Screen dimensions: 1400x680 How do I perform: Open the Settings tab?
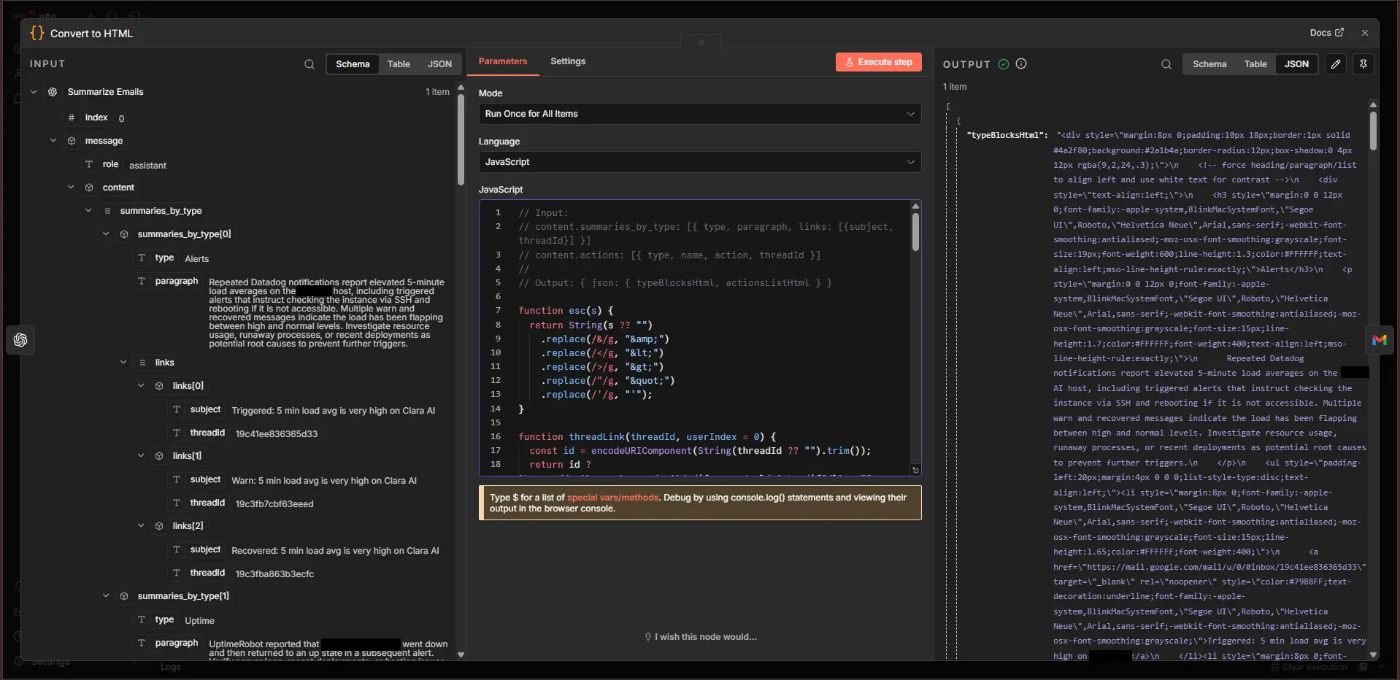[567, 62]
